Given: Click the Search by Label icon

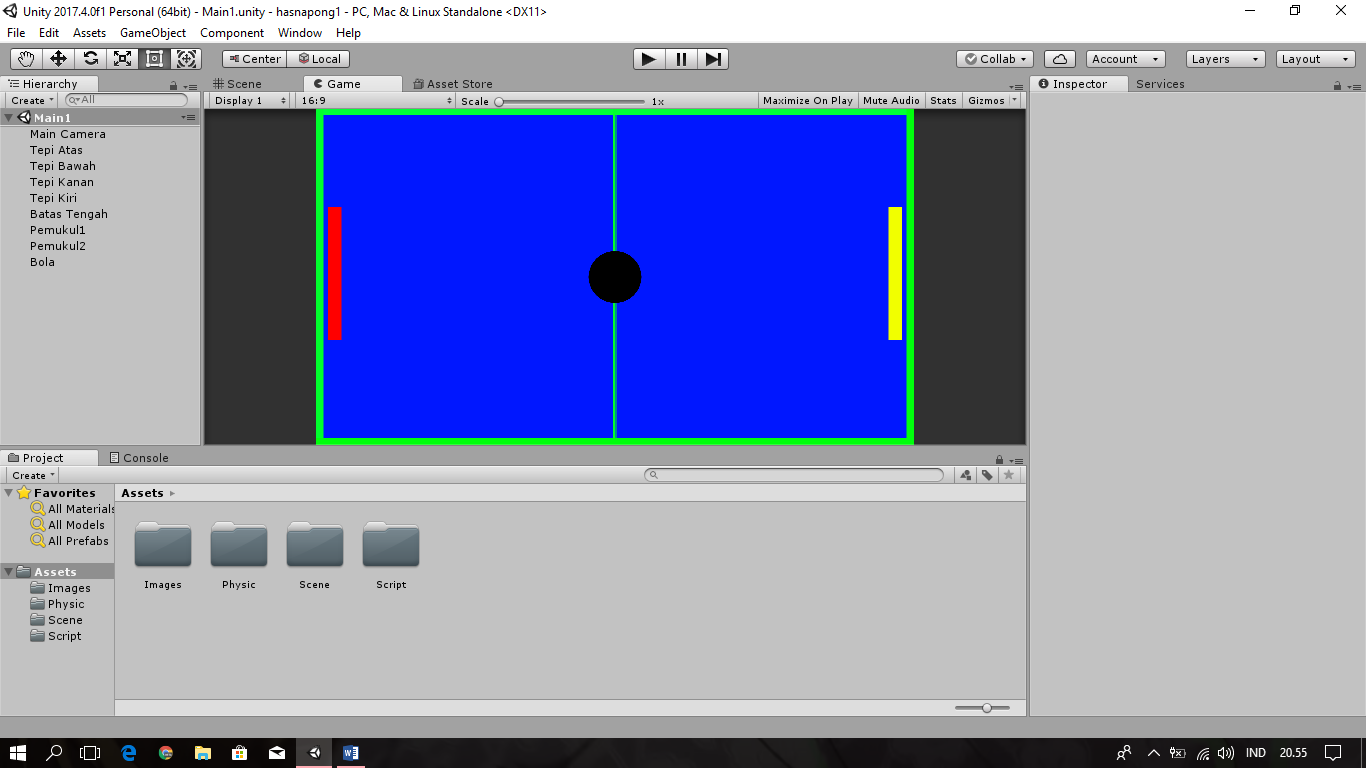Looking at the screenshot, I should (987, 475).
